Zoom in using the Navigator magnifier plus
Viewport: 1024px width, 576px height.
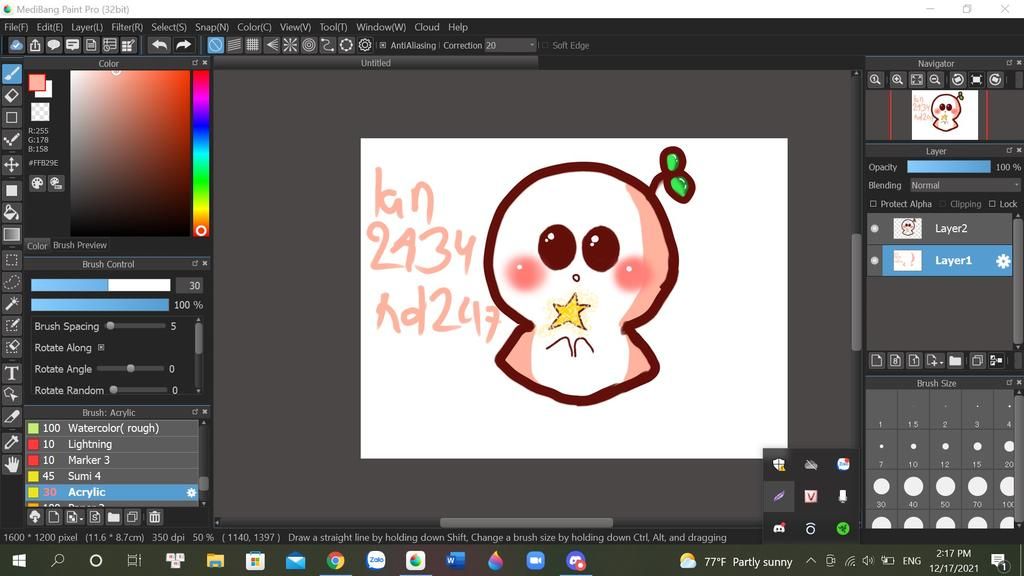pos(897,80)
